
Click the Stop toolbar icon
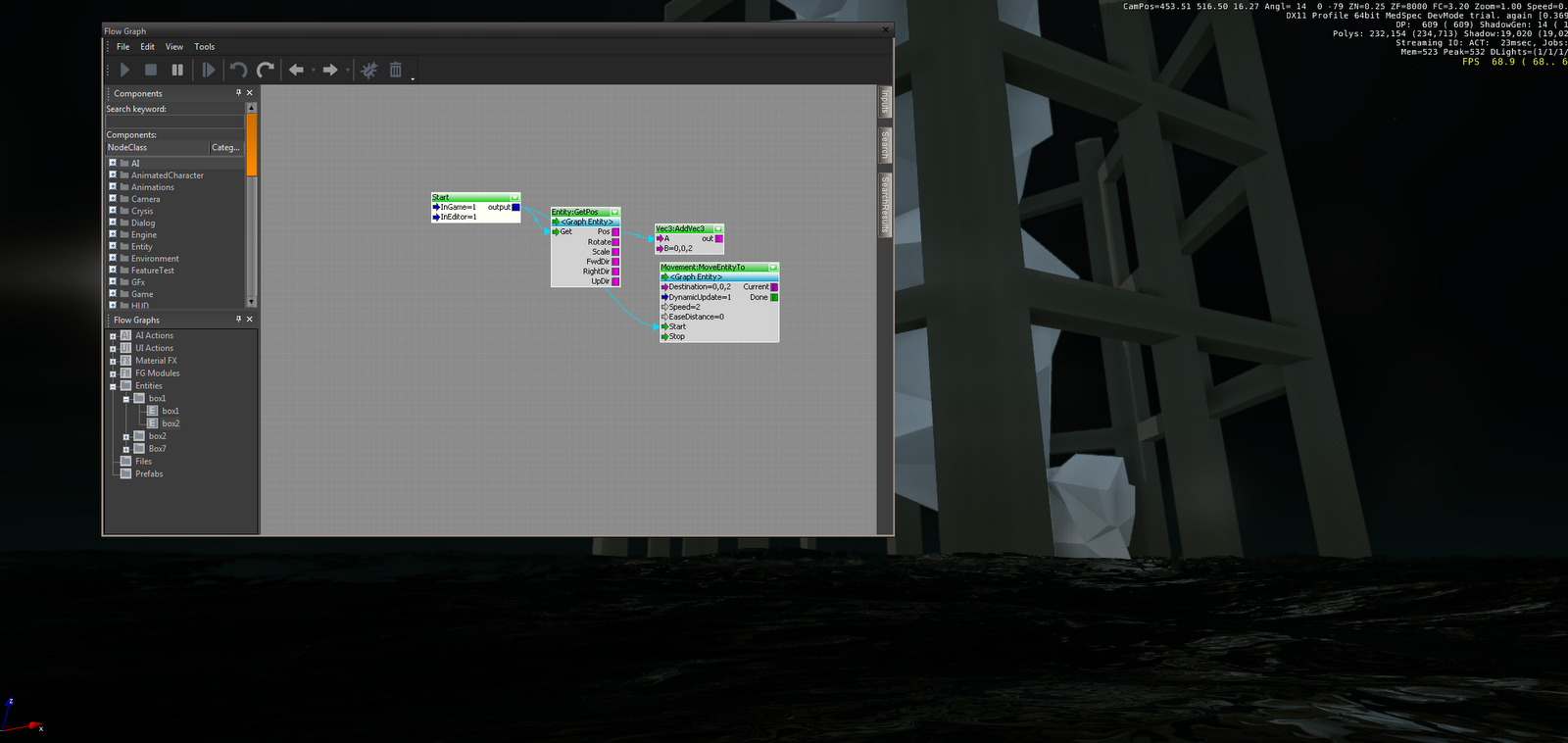click(151, 70)
